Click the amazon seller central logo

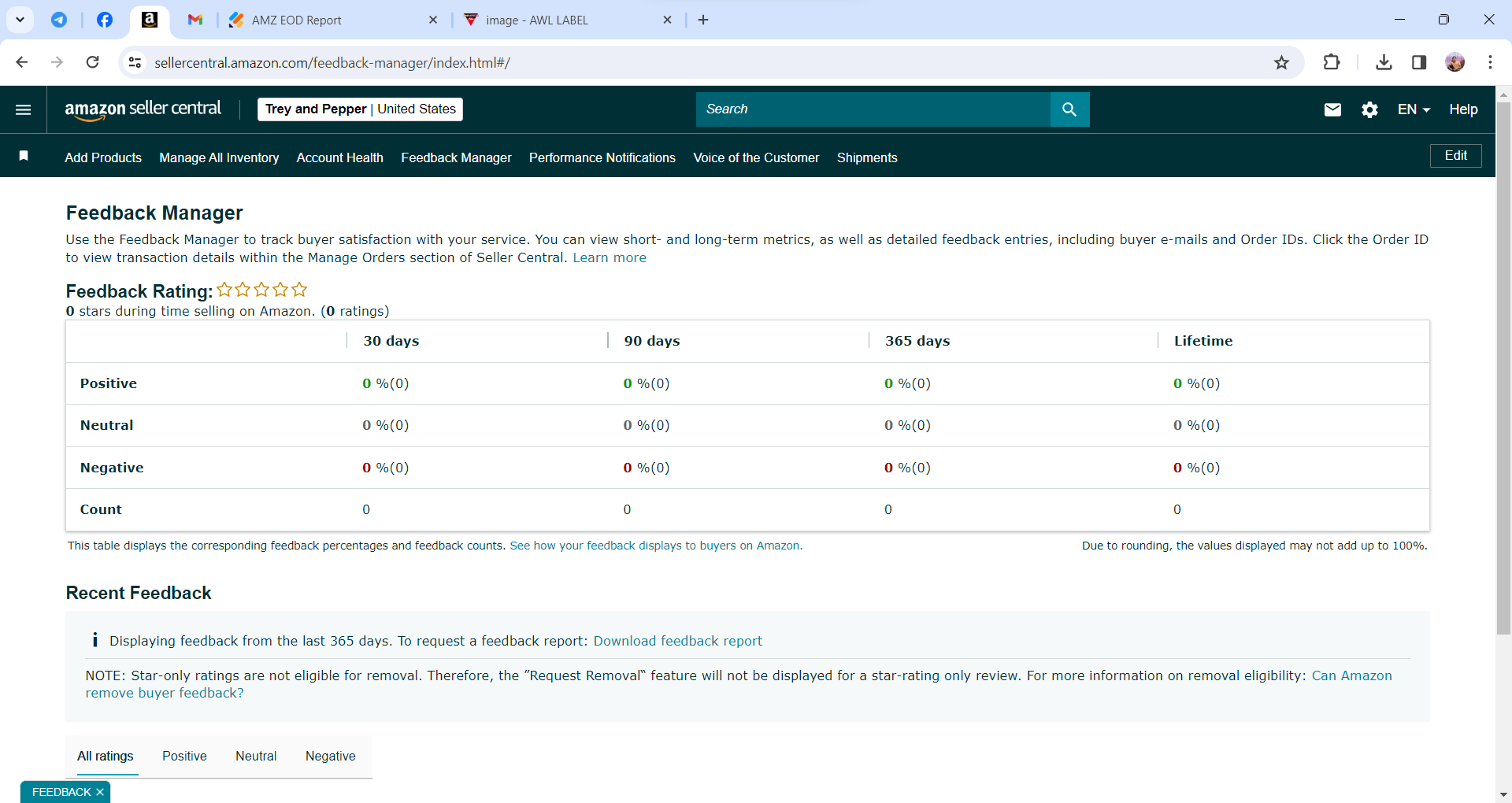tap(143, 109)
